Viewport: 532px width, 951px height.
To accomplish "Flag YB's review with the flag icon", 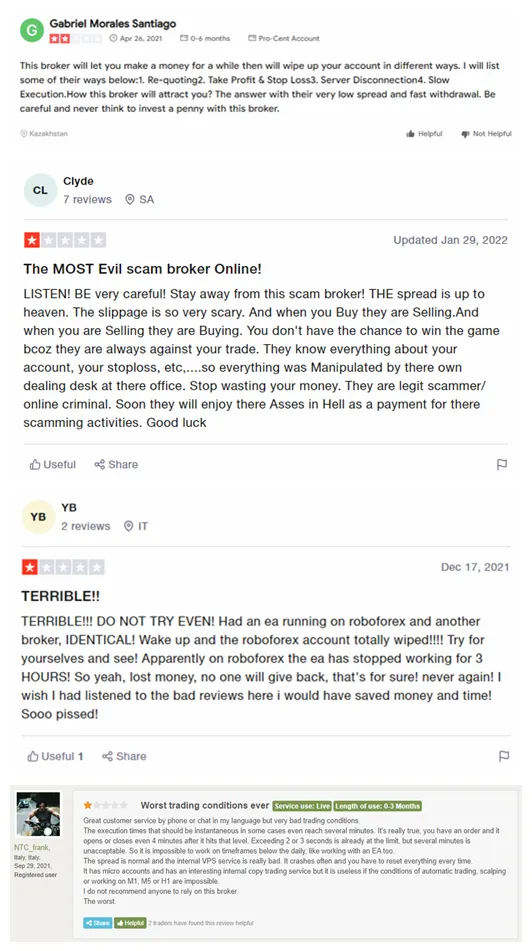I will tap(503, 756).
